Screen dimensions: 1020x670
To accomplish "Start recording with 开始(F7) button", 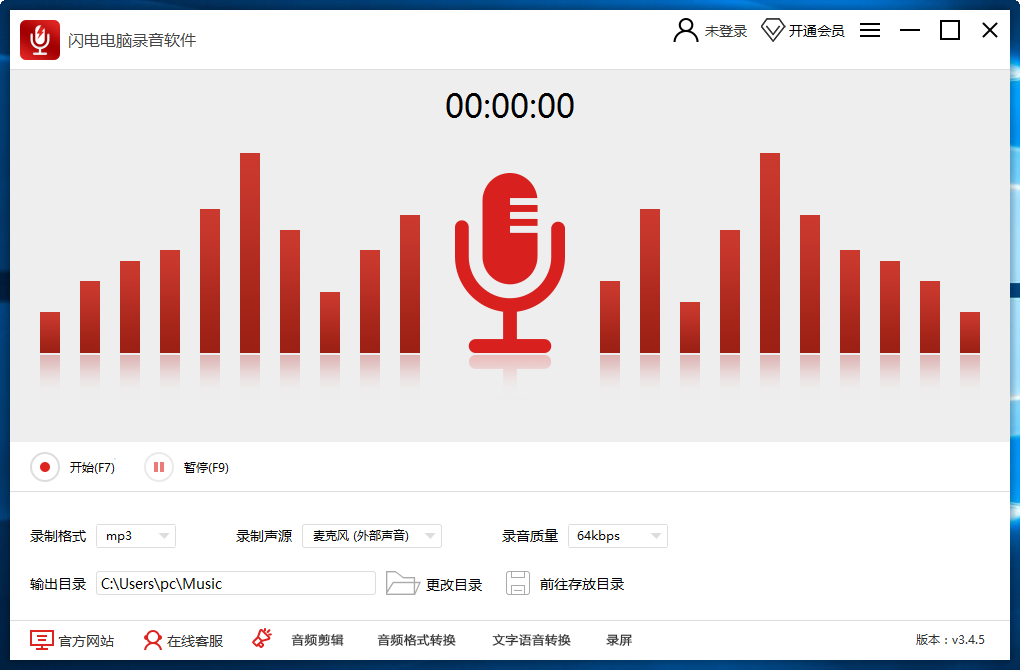I will click(x=73, y=467).
